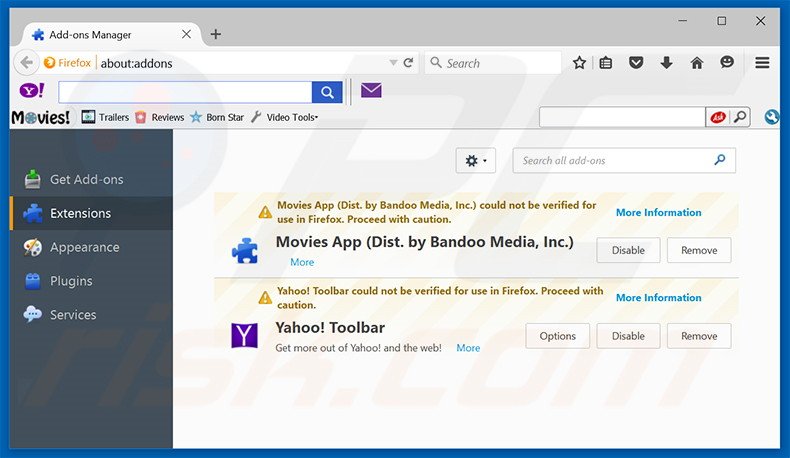Focus the Yahoo toolbar search field
This screenshot has height=458, width=790.
pyautogui.click(x=185, y=92)
